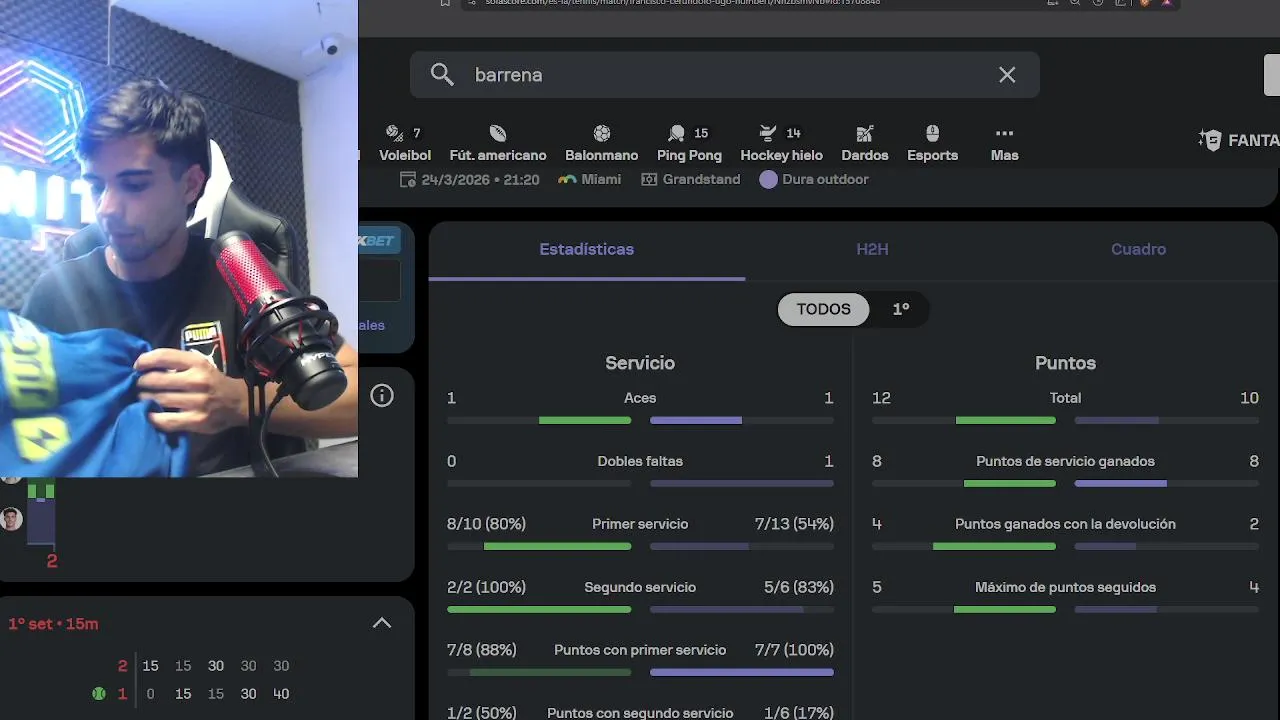Click the 7/13 (54%) value
Image resolution: width=1280 pixels, height=720 pixels.
tap(794, 524)
